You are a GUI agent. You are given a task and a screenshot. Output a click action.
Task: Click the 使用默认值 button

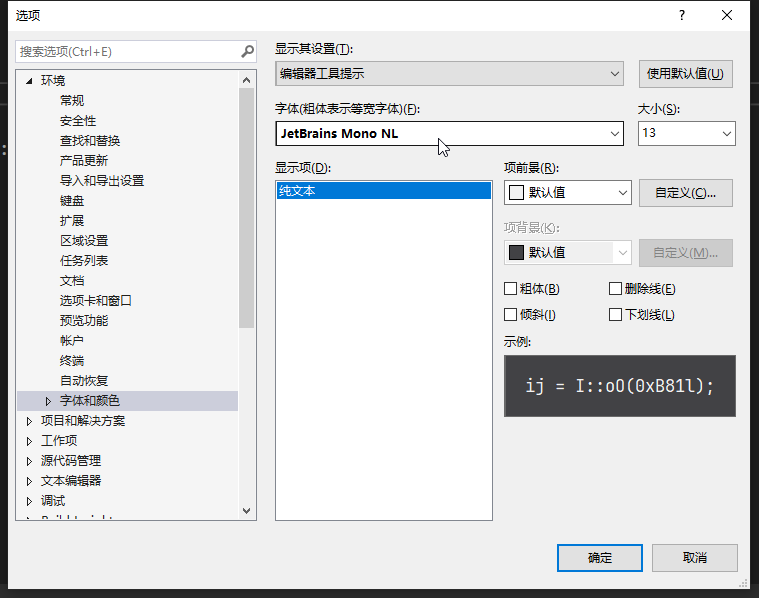point(685,73)
